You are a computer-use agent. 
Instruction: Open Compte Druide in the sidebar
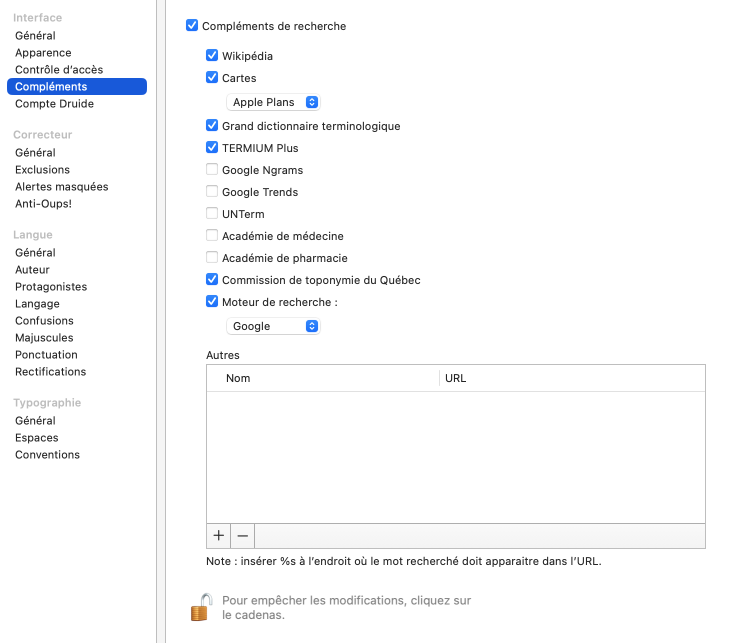(x=54, y=104)
